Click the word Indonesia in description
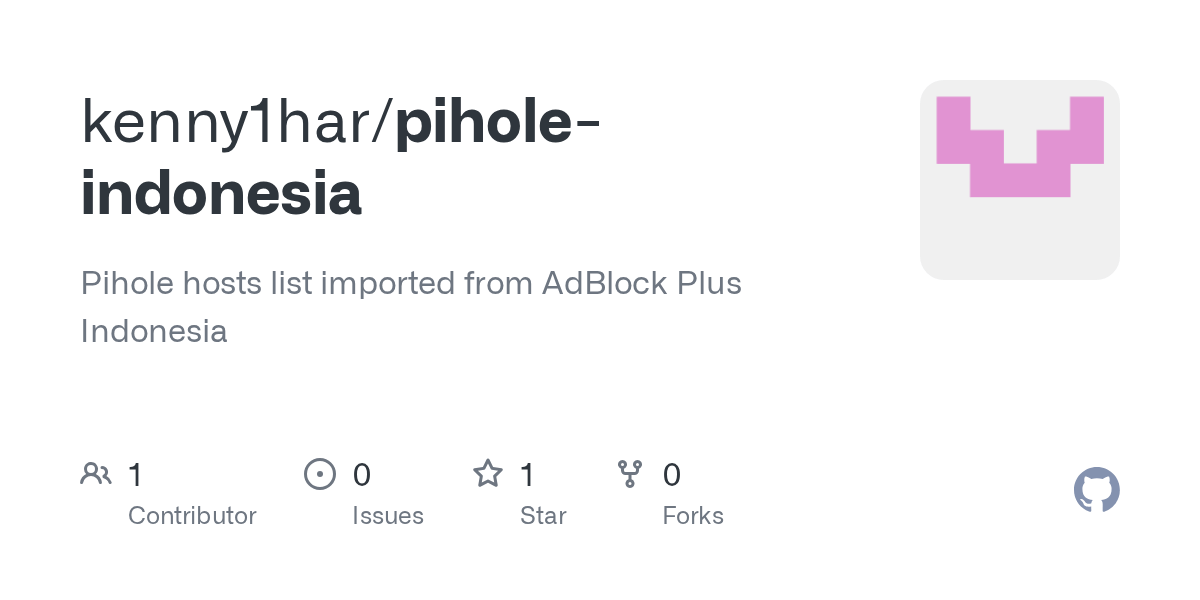The image size is (1200, 600). pyautogui.click(x=154, y=331)
